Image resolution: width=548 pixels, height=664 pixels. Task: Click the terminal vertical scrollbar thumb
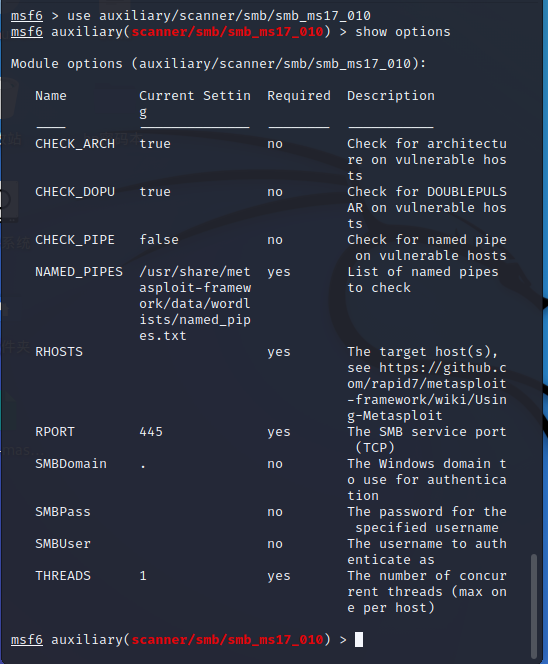tap(534, 606)
